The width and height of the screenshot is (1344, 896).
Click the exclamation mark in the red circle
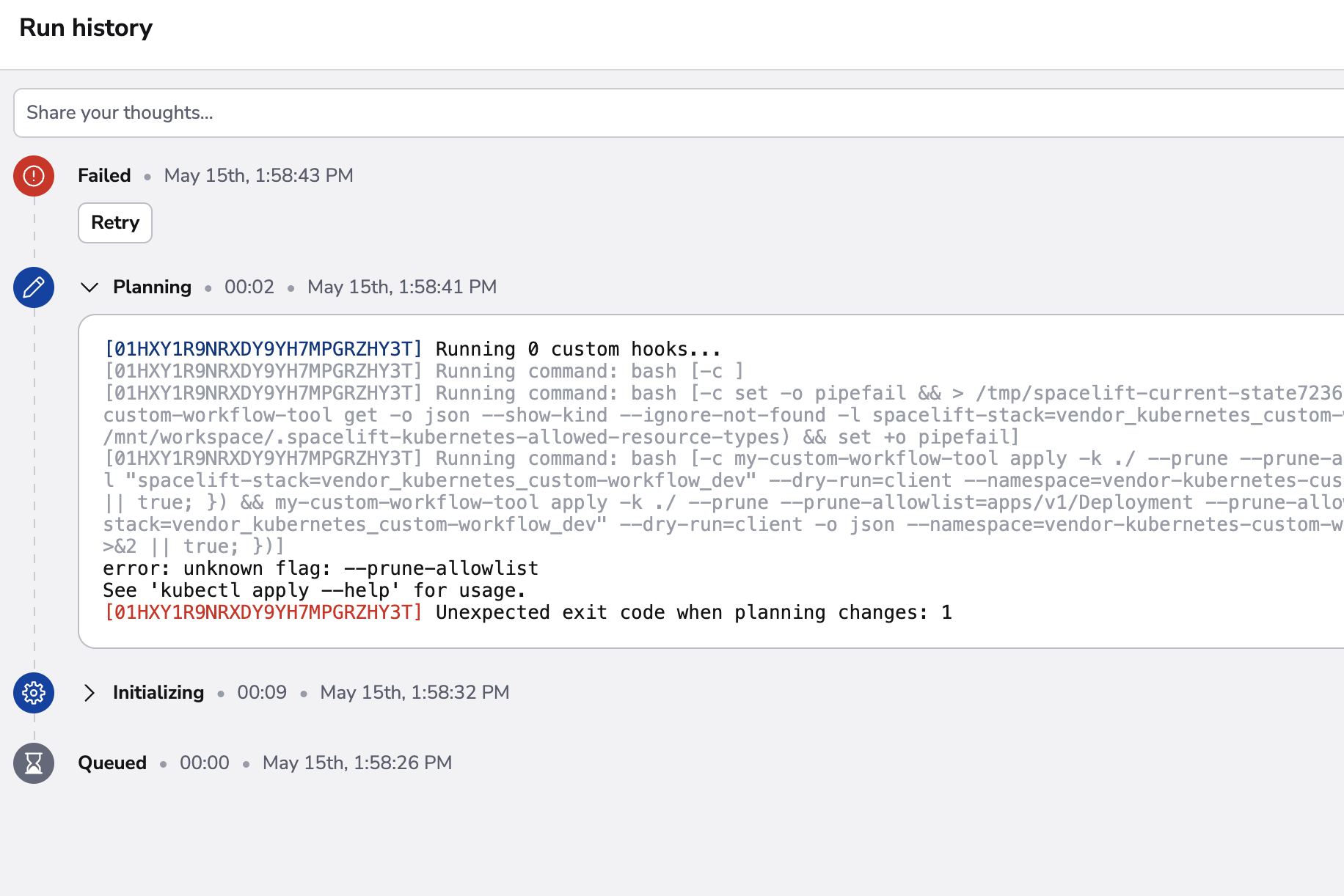33,176
